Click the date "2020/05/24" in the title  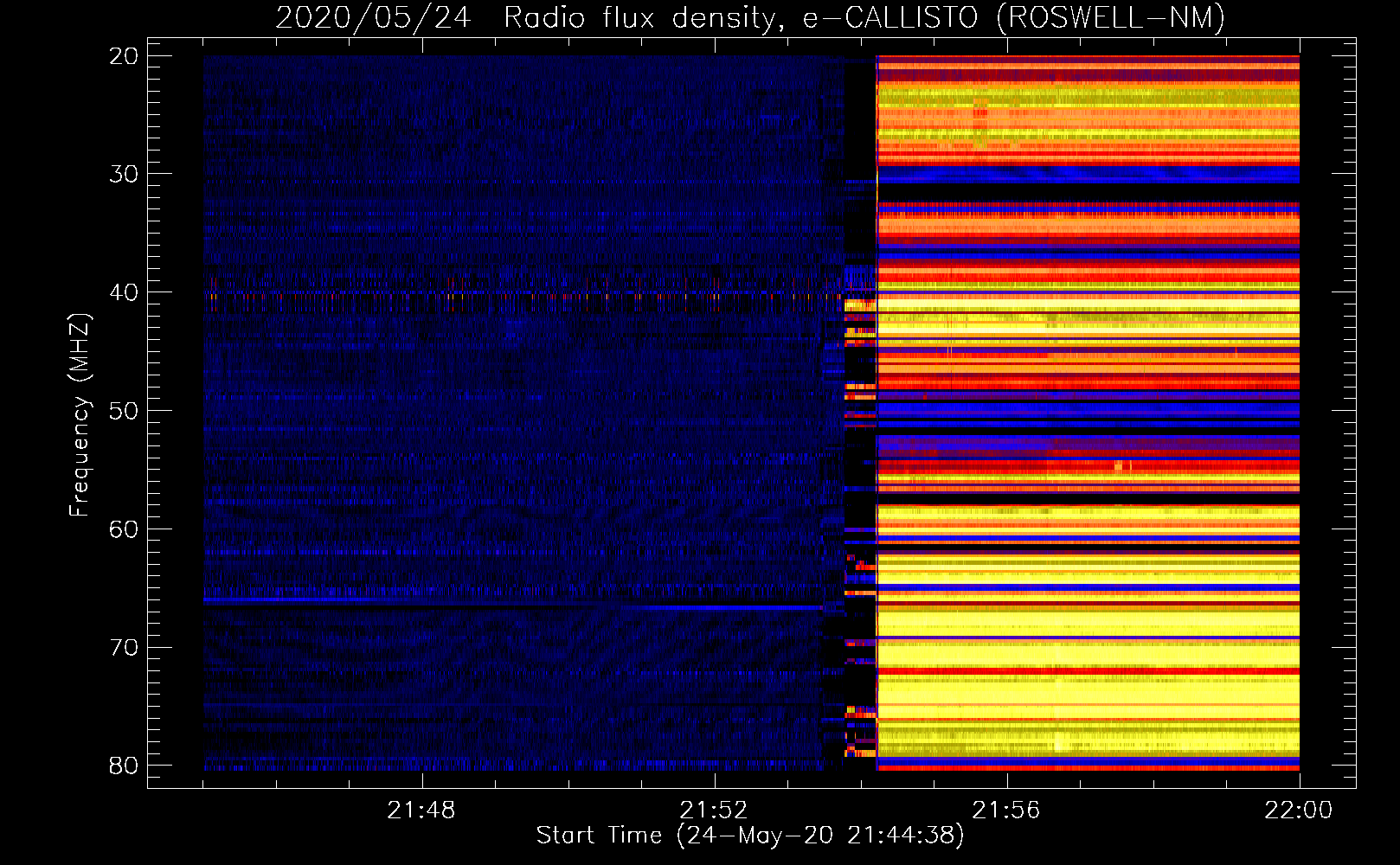click(373, 17)
